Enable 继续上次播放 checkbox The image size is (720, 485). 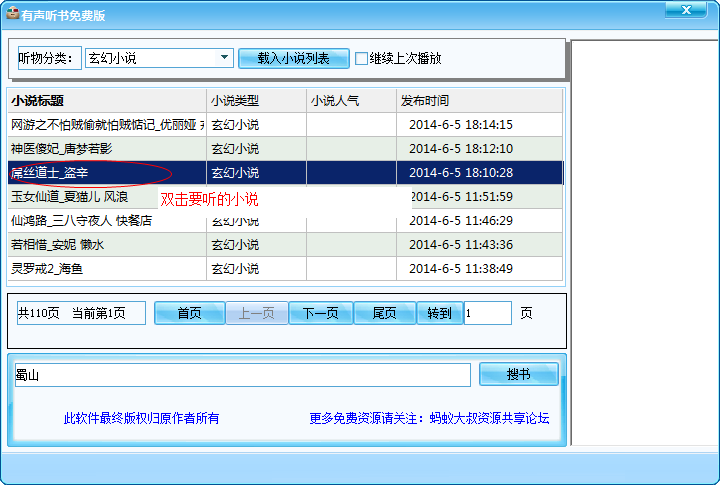[362, 58]
